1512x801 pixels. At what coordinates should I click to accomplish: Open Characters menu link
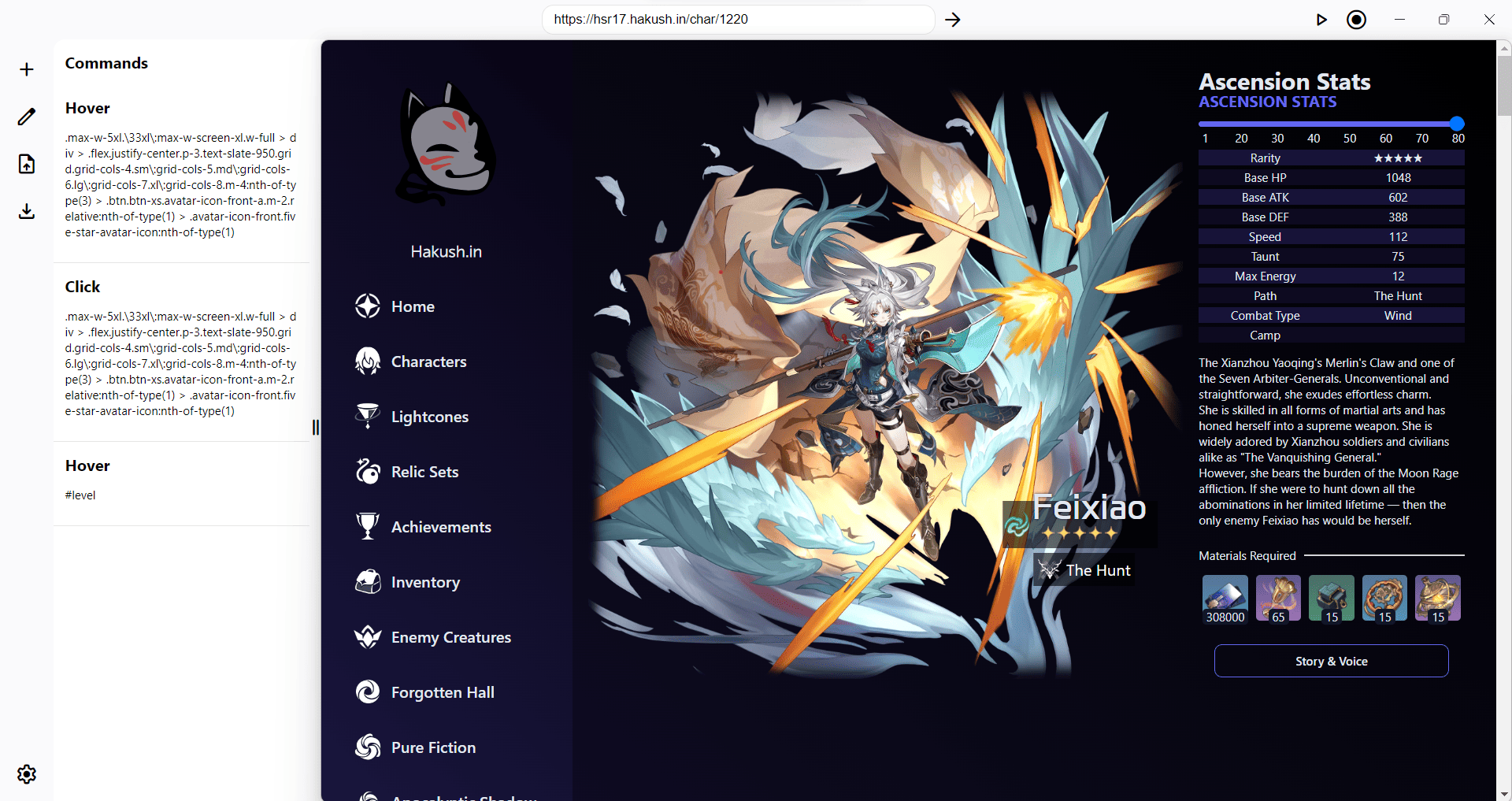point(429,362)
